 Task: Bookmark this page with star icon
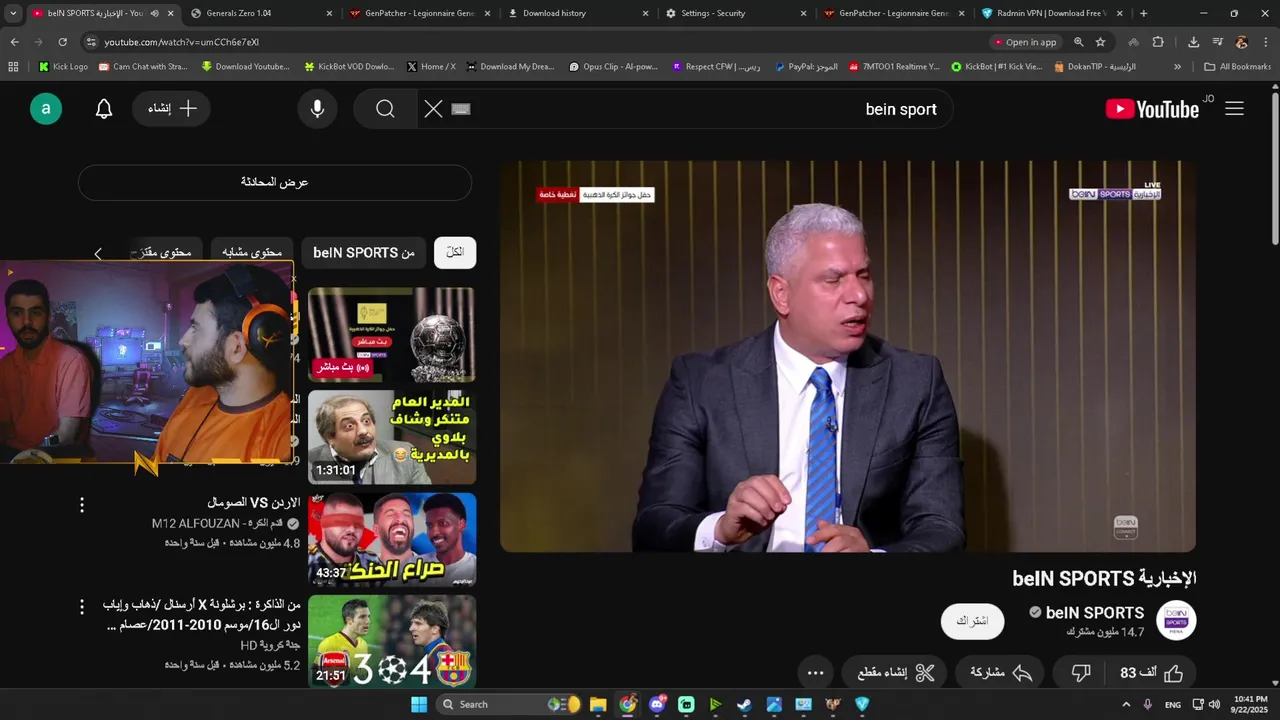[x=1100, y=42]
